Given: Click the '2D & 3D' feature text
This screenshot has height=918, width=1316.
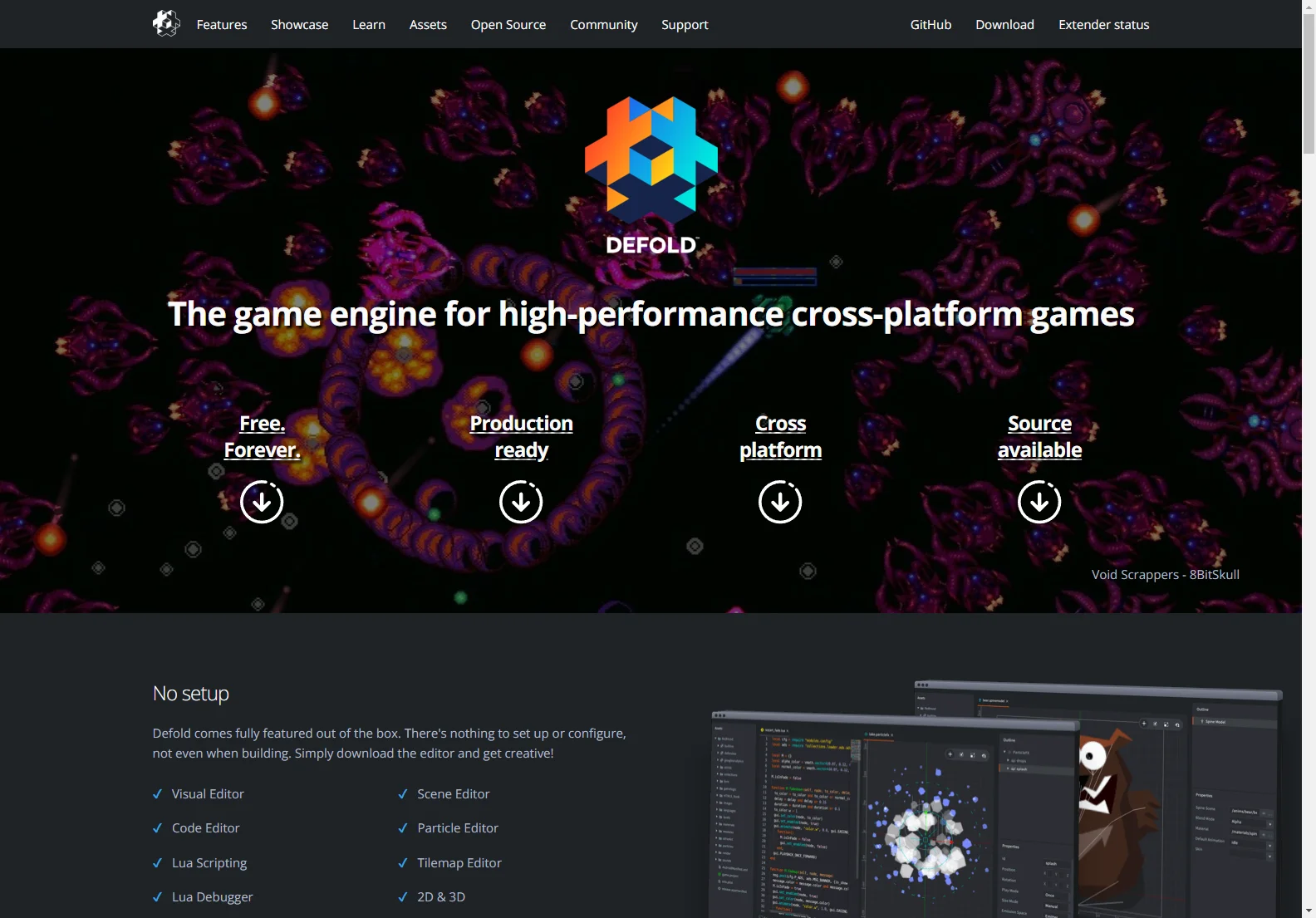Looking at the screenshot, I should pos(441,897).
